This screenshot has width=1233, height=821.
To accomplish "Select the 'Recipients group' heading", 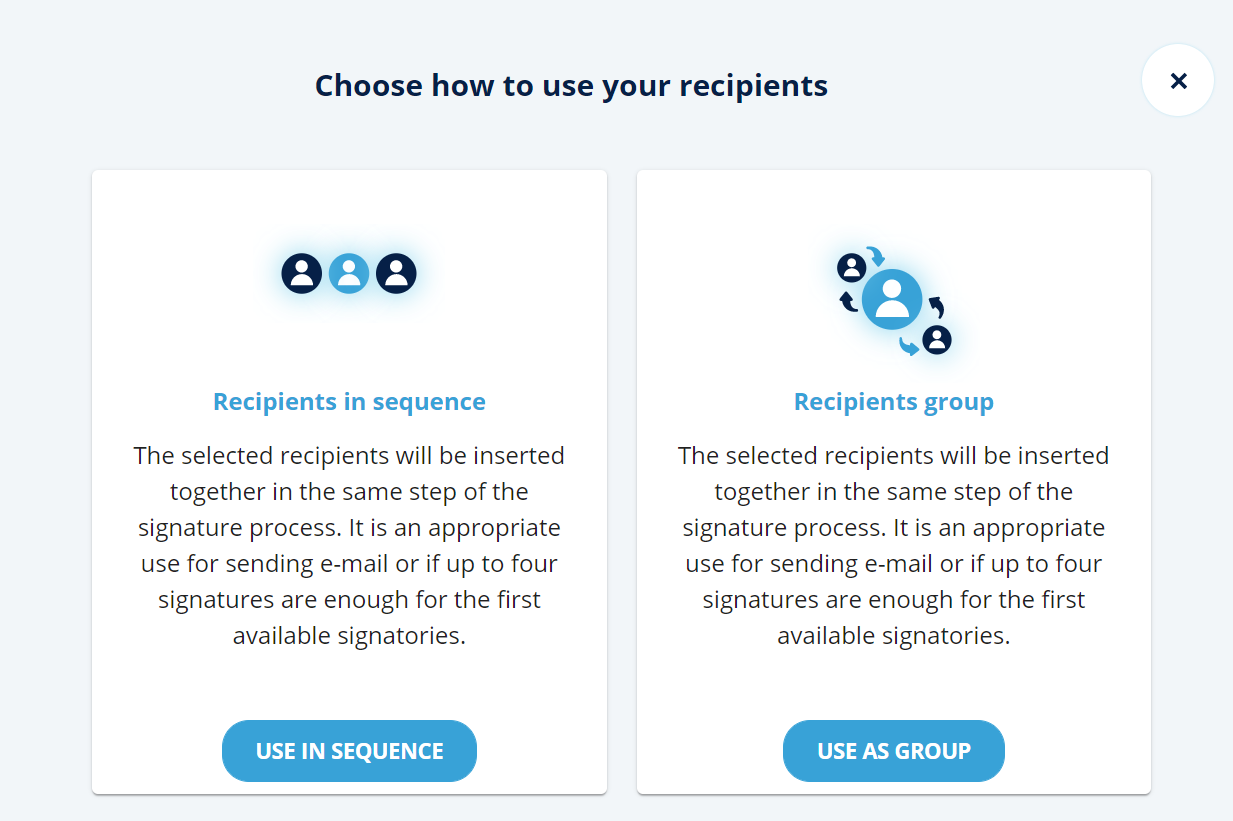I will (893, 402).
